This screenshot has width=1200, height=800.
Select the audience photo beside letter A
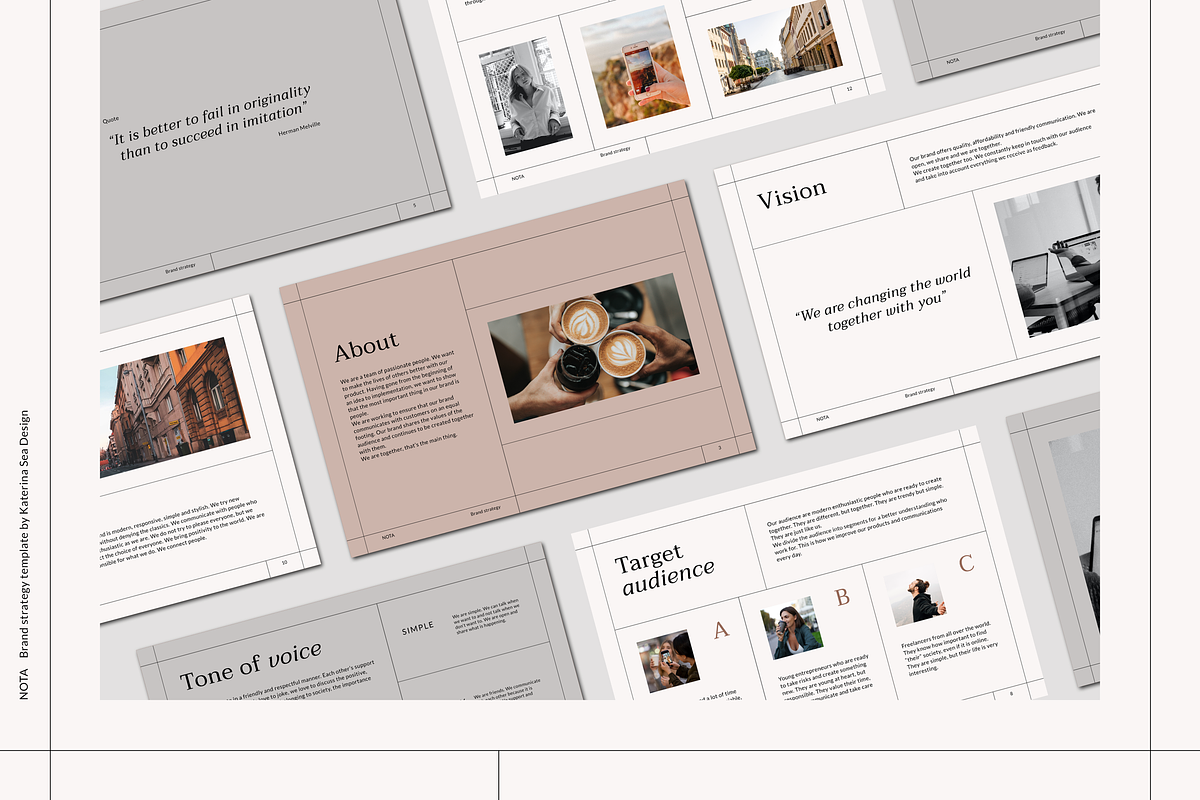point(668,661)
